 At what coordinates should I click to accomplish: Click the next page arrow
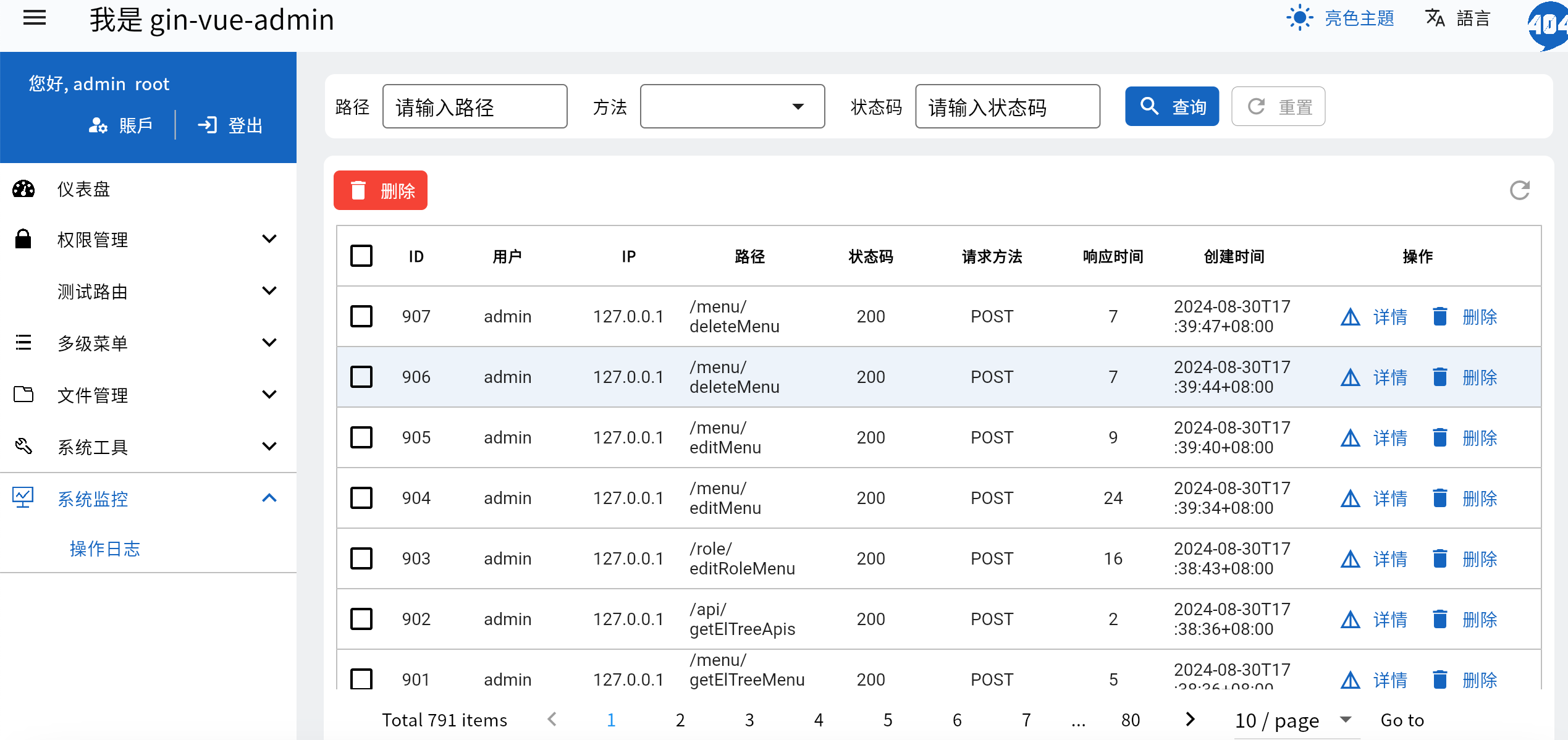click(1190, 720)
